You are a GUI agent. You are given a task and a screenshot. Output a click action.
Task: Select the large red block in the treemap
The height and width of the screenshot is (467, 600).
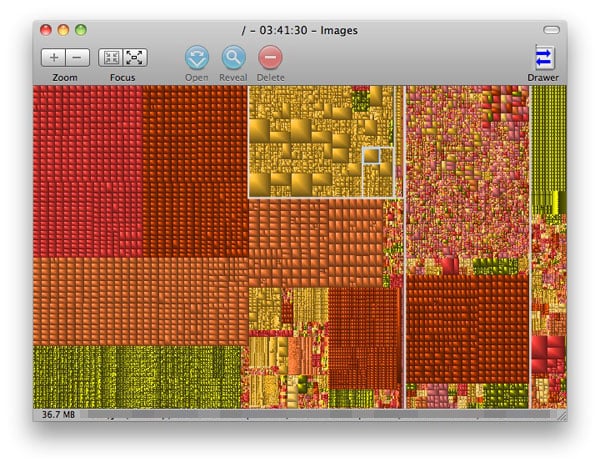click(x=88, y=171)
